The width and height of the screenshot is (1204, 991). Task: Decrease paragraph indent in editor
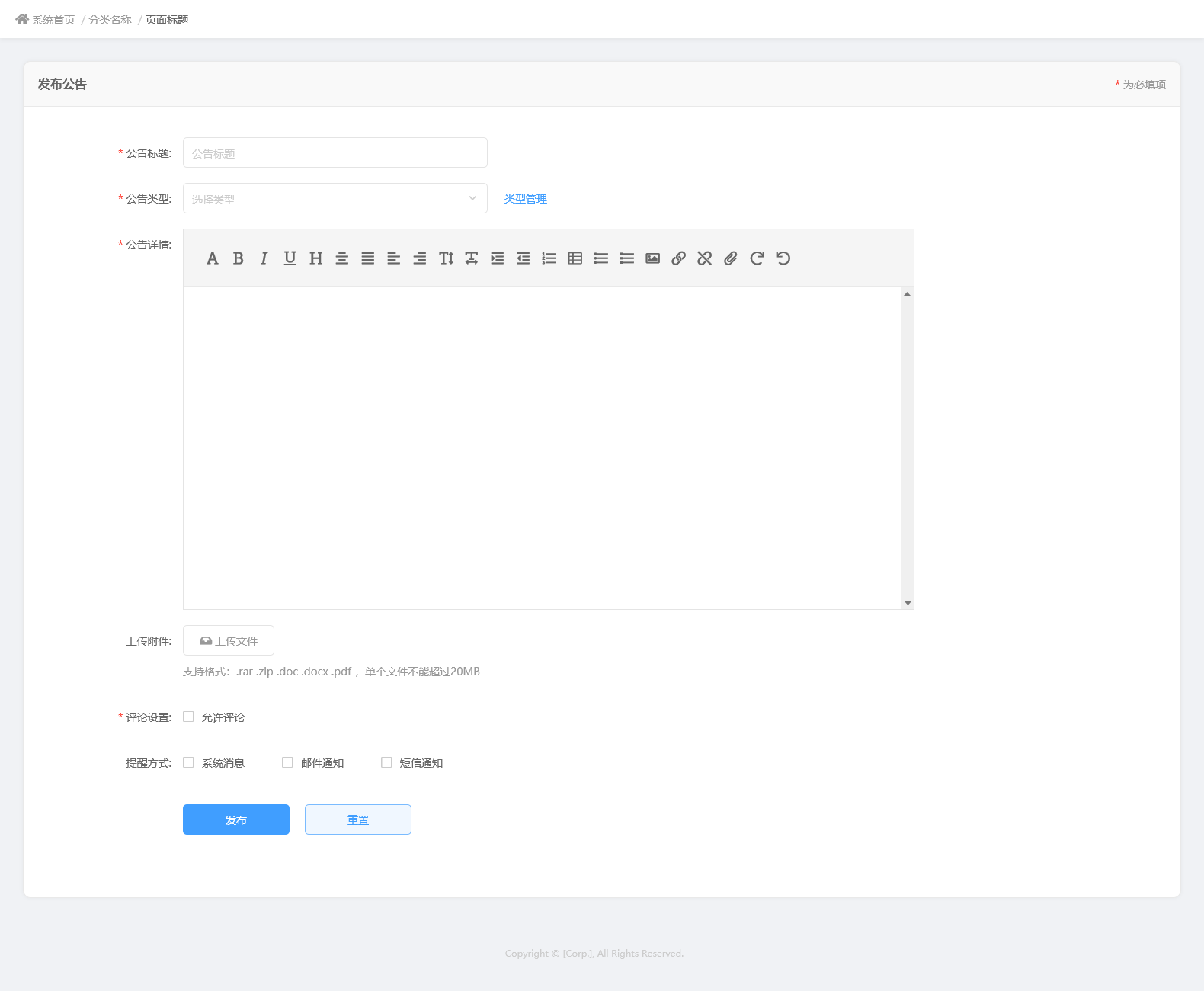coord(524,258)
